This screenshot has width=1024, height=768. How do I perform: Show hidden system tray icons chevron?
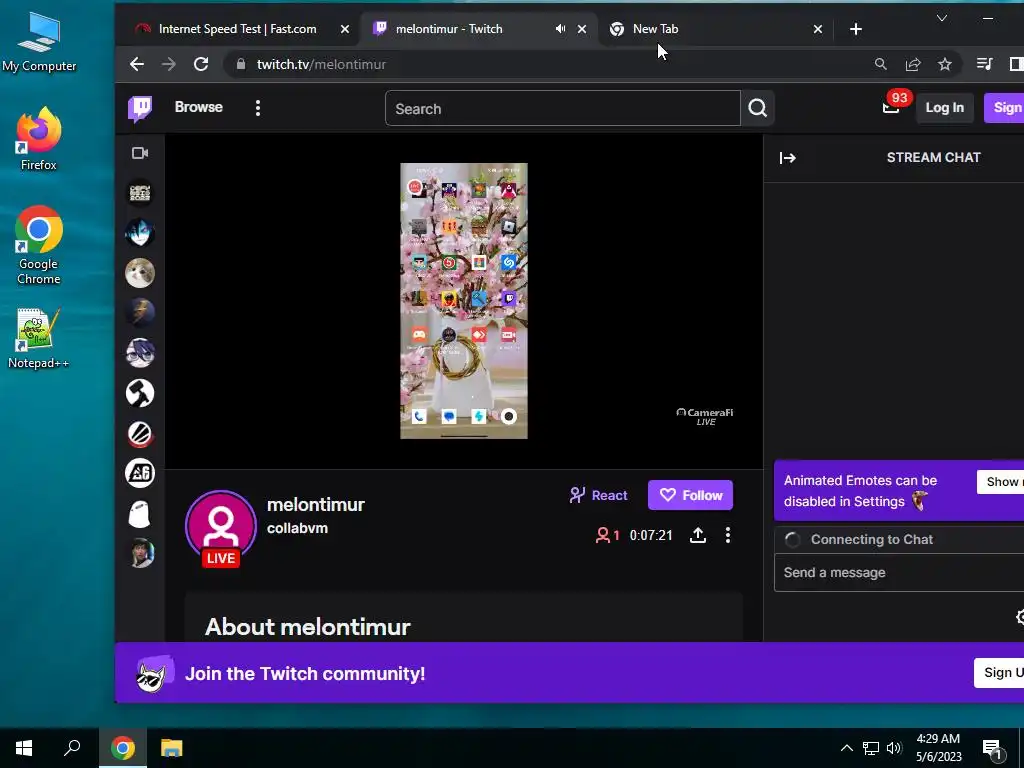[x=846, y=748]
